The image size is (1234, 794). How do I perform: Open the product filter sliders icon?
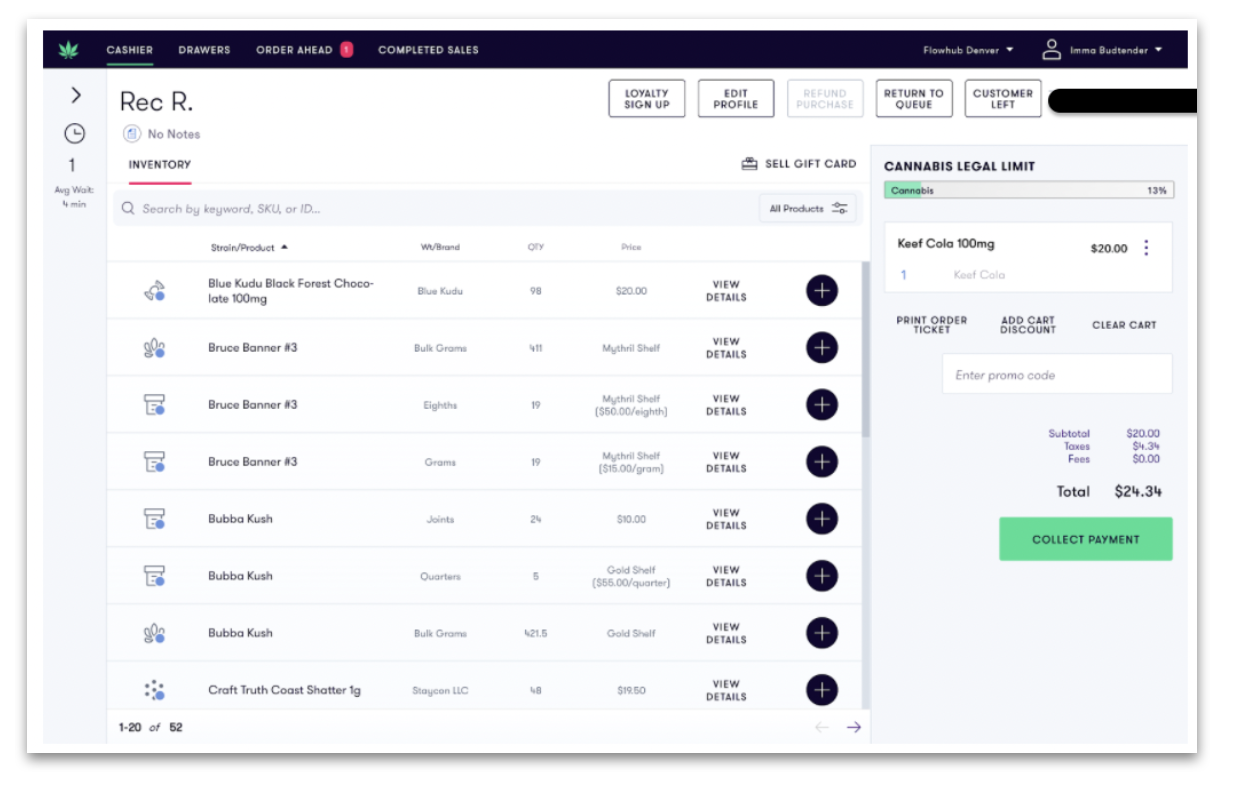(840, 209)
